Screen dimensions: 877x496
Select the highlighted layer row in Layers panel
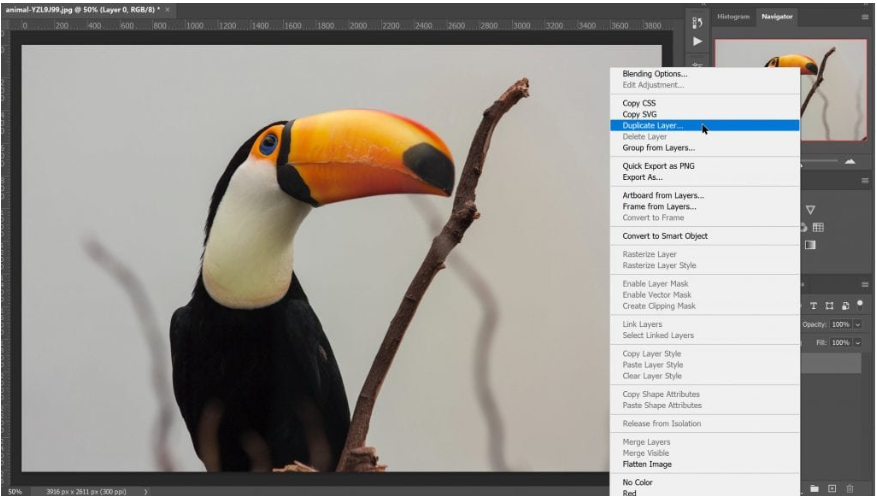(831, 363)
